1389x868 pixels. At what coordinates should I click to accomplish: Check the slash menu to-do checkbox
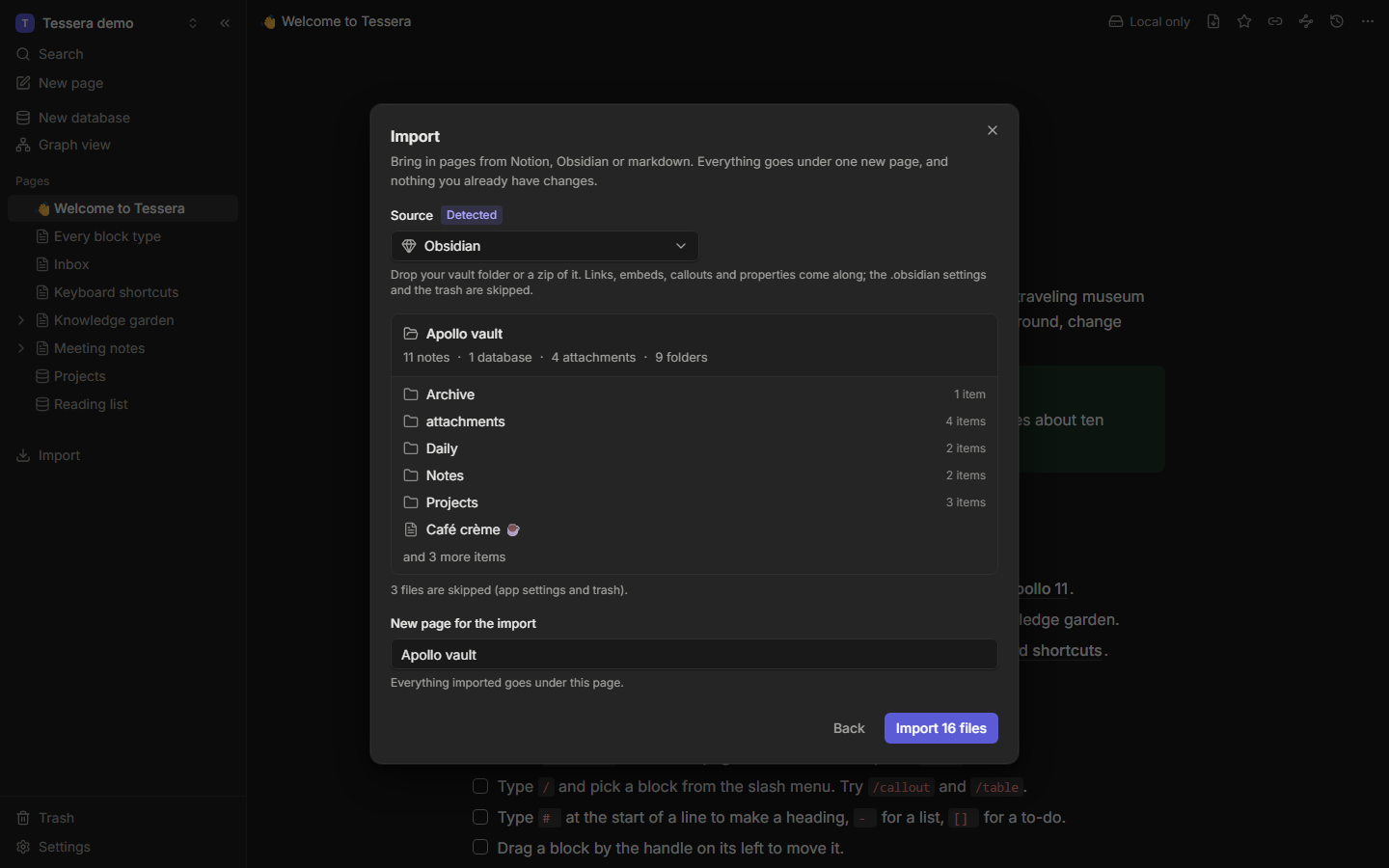480,786
